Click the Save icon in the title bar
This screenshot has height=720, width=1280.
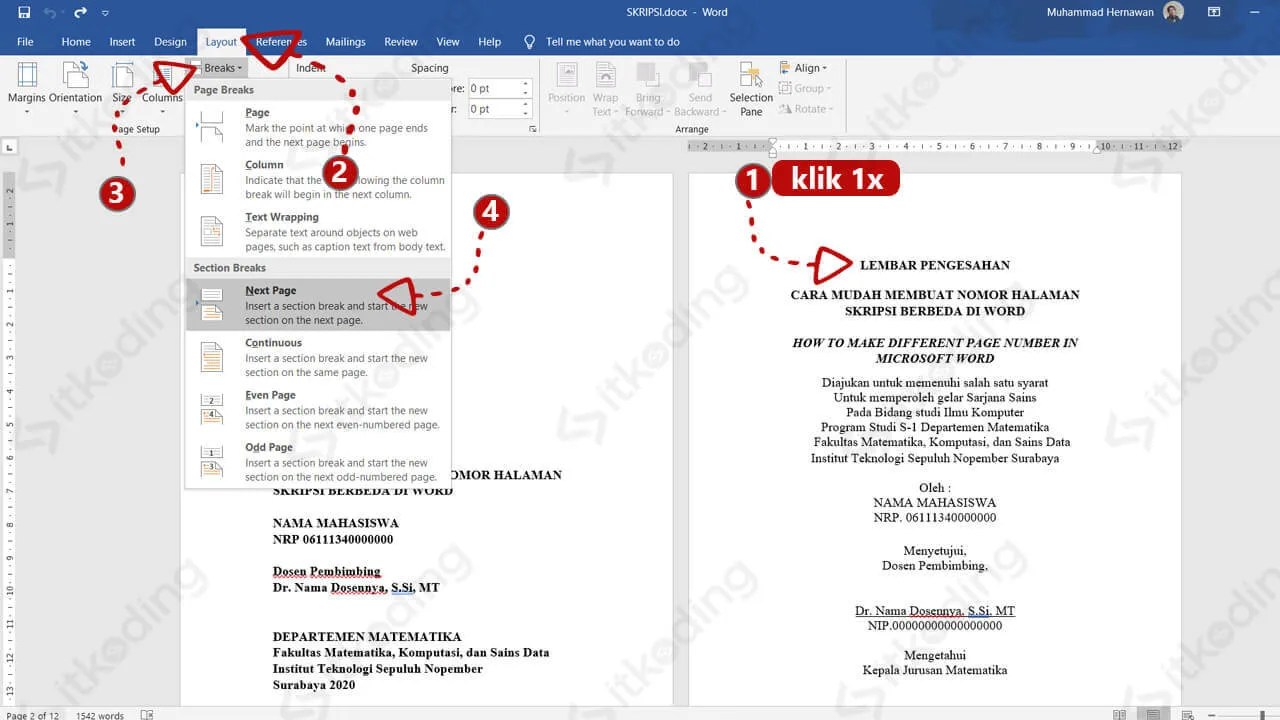(x=24, y=13)
